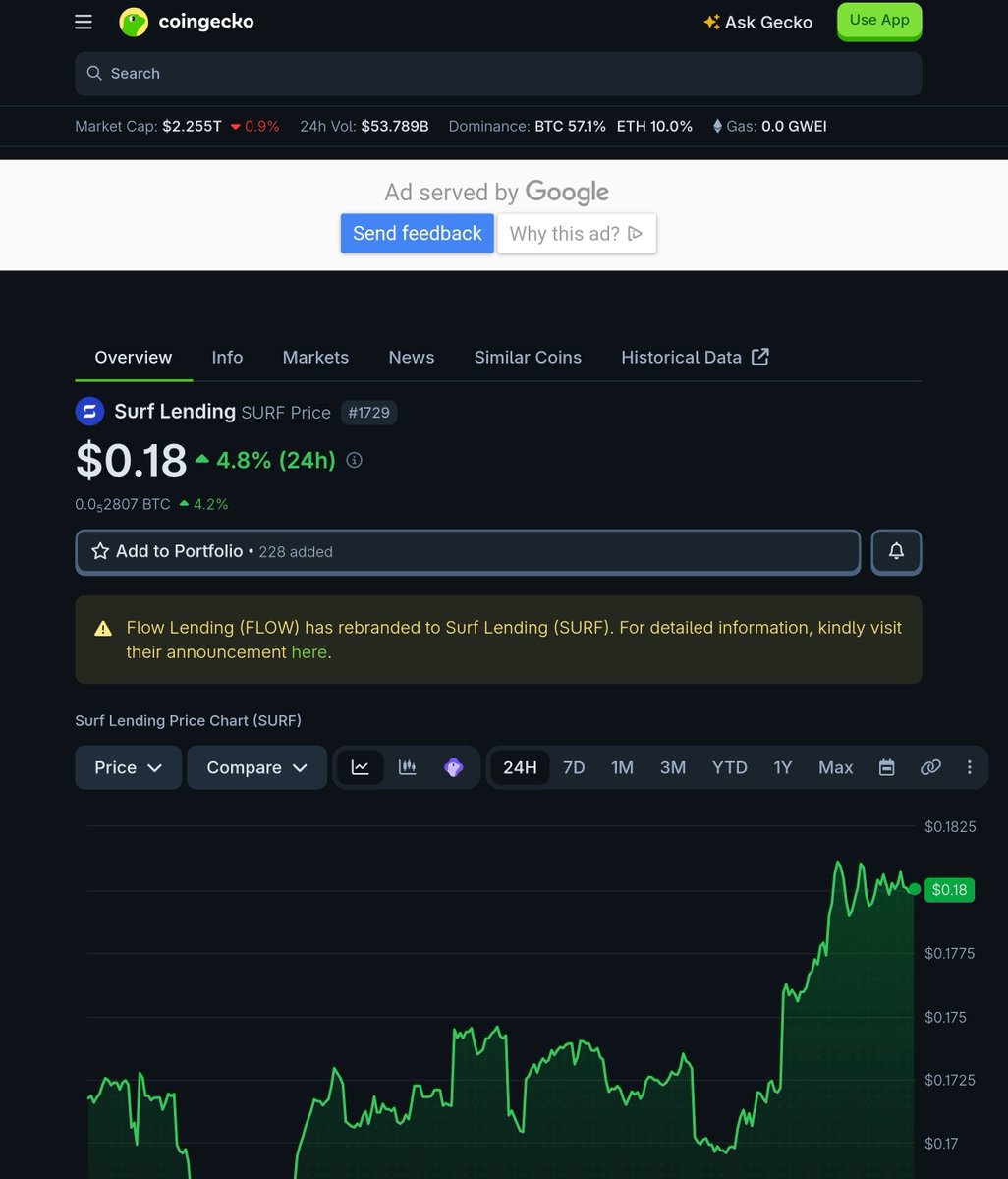Viewport: 1008px width, 1179px height.
Task: Select the 1Y time range
Action: click(x=782, y=767)
